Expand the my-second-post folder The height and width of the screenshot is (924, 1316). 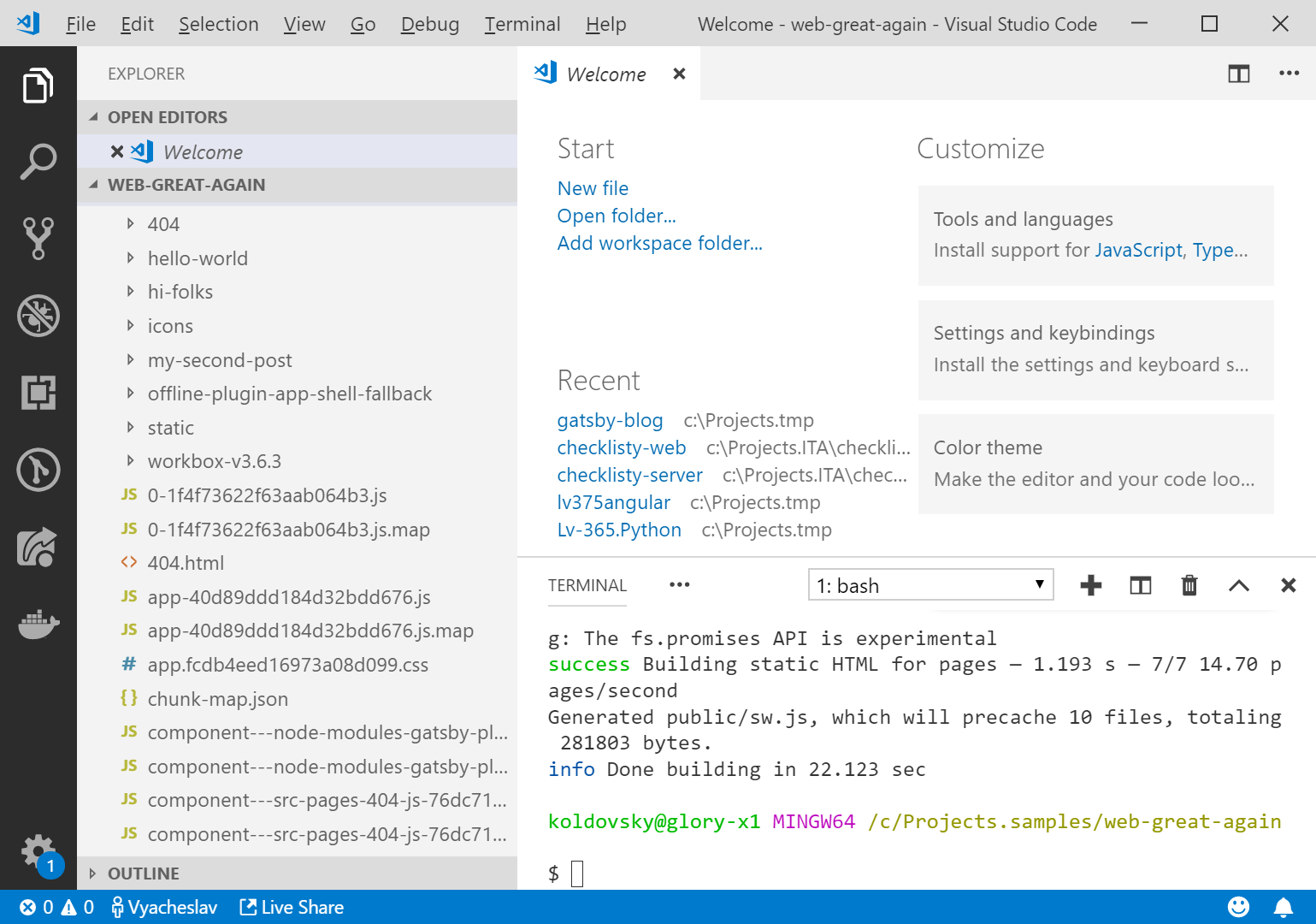tap(297, 360)
